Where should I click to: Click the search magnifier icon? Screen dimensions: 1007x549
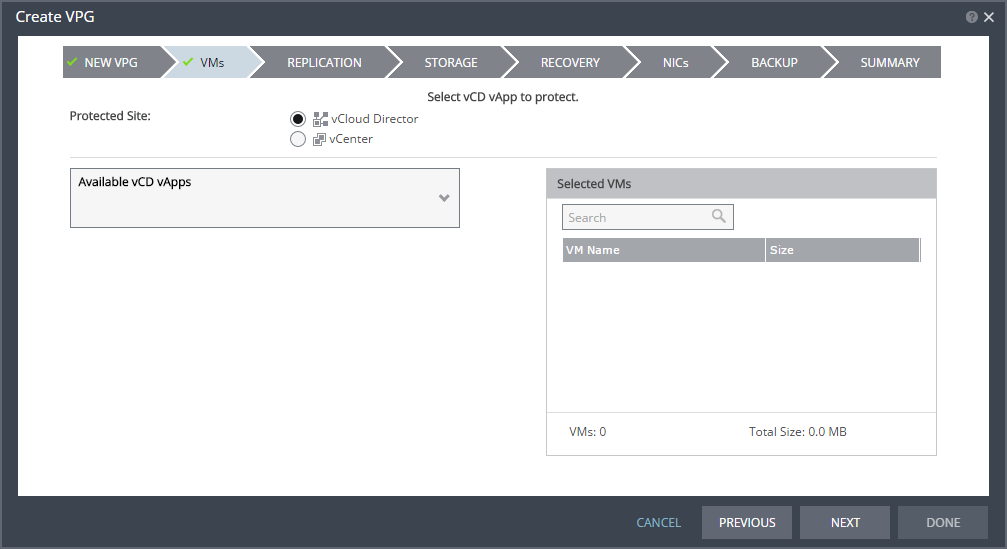(719, 216)
